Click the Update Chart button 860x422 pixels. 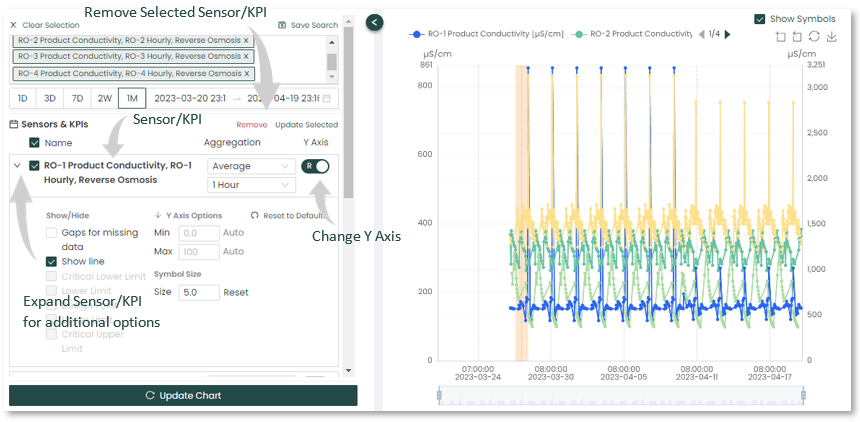point(183,395)
